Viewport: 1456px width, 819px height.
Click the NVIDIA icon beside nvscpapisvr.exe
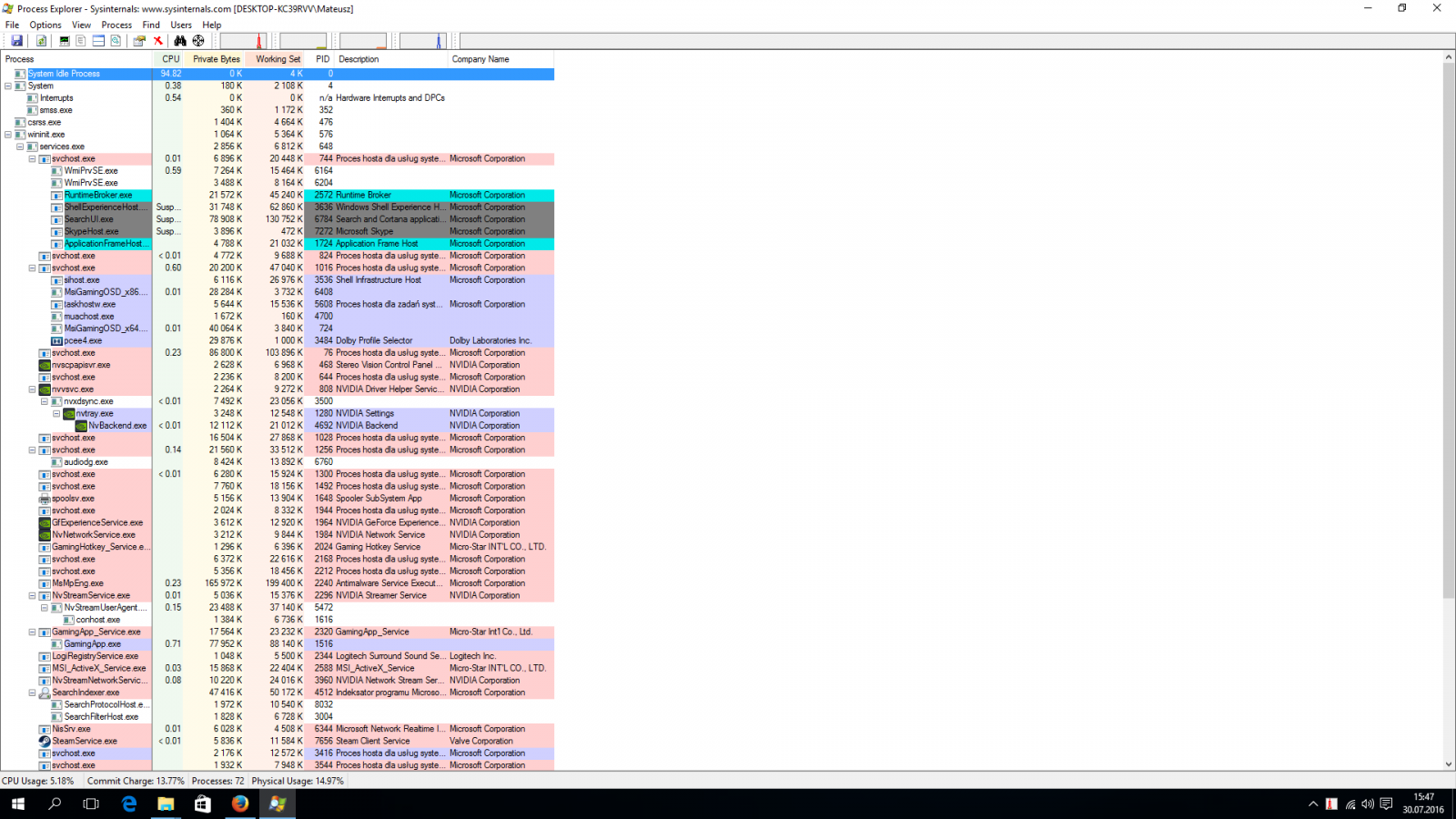point(45,365)
